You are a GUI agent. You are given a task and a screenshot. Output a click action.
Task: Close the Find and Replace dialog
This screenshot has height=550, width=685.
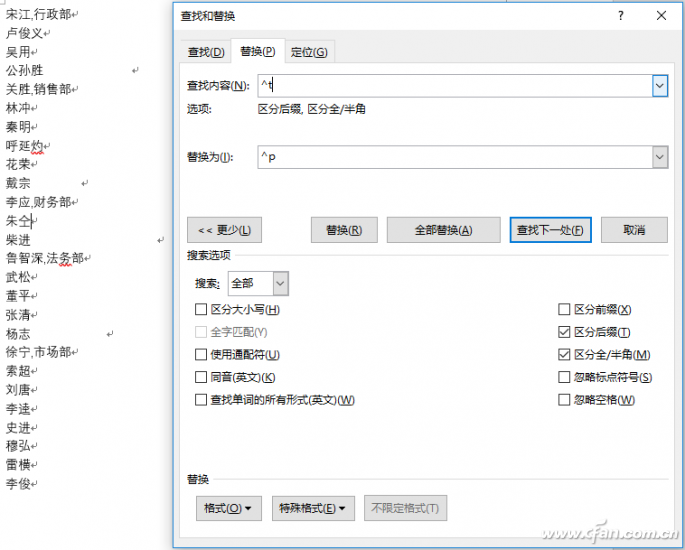[x=661, y=16]
